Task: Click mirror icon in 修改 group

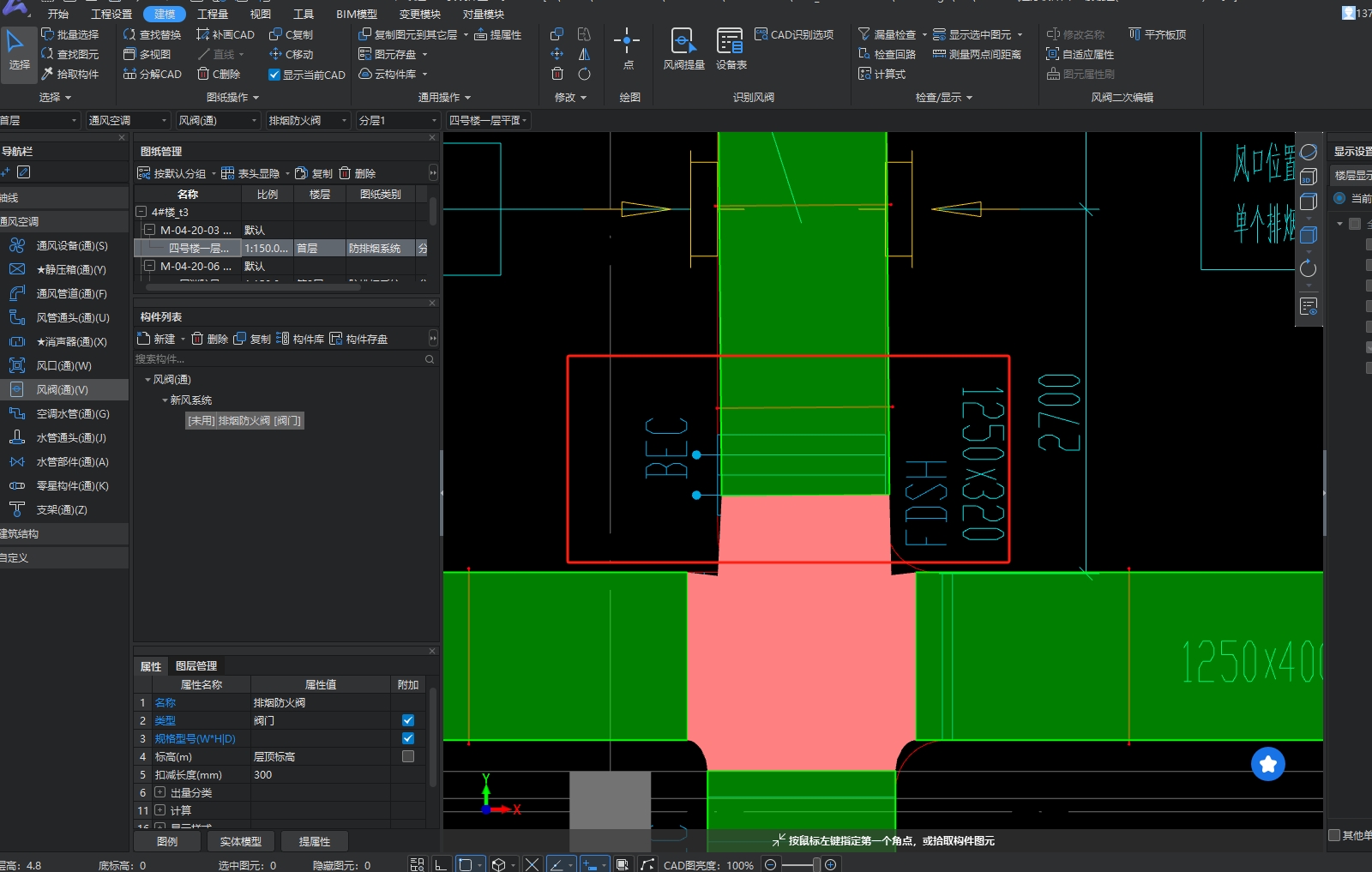Action: pyautogui.click(x=584, y=54)
